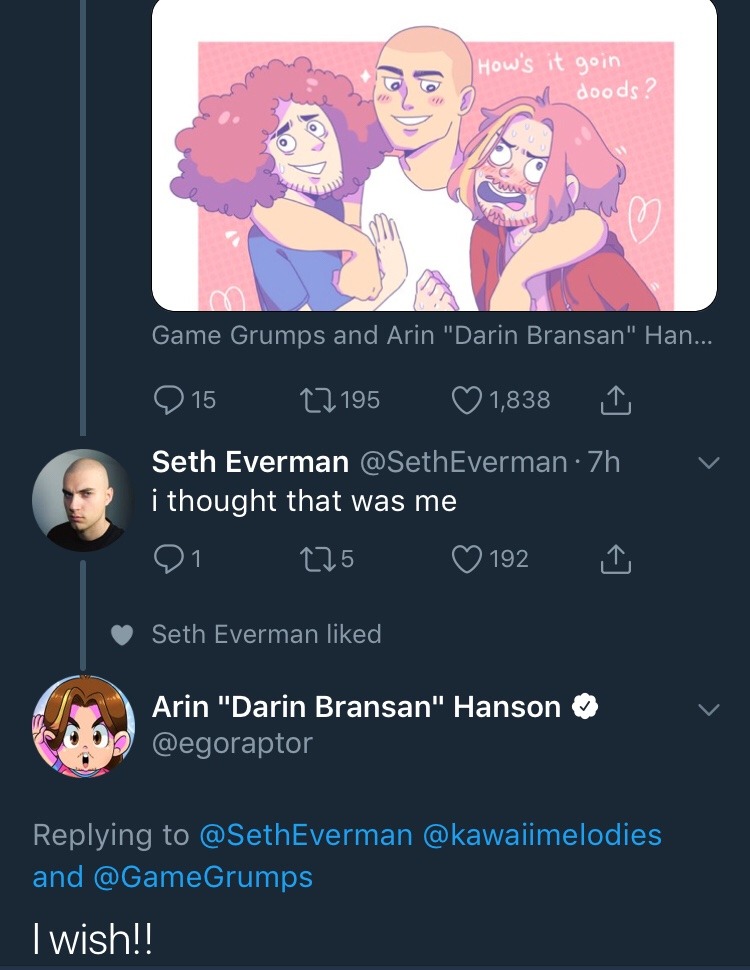Like Seth Everman's tweet with 192 likes

click(468, 559)
